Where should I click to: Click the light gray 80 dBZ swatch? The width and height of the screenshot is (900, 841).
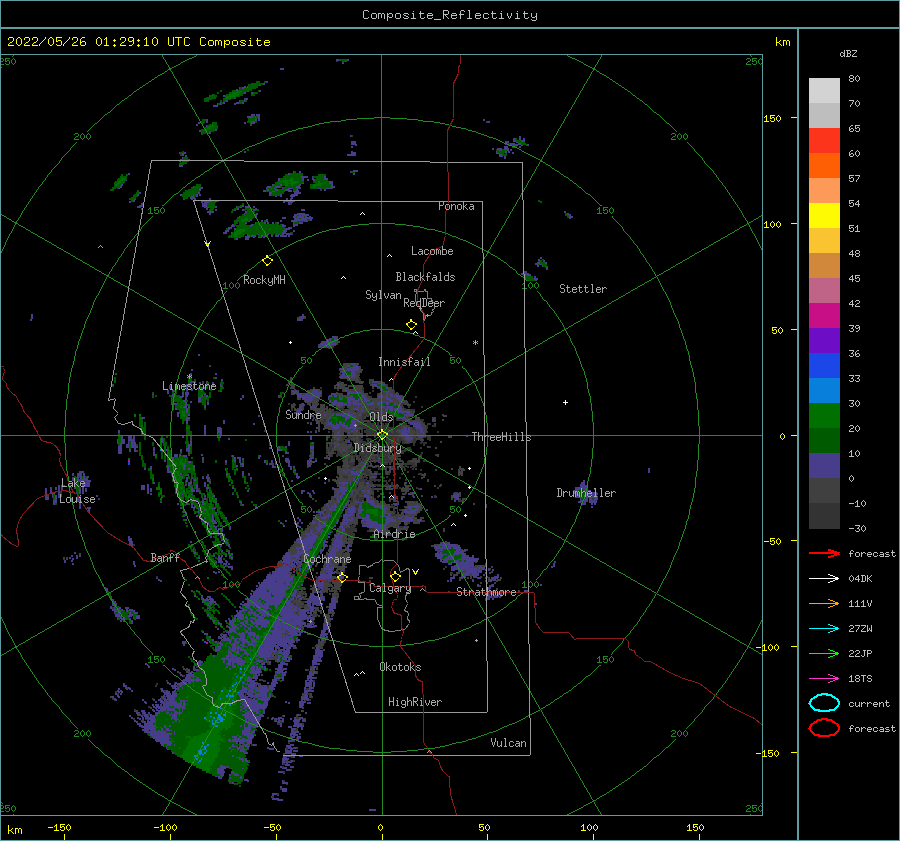click(x=824, y=91)
